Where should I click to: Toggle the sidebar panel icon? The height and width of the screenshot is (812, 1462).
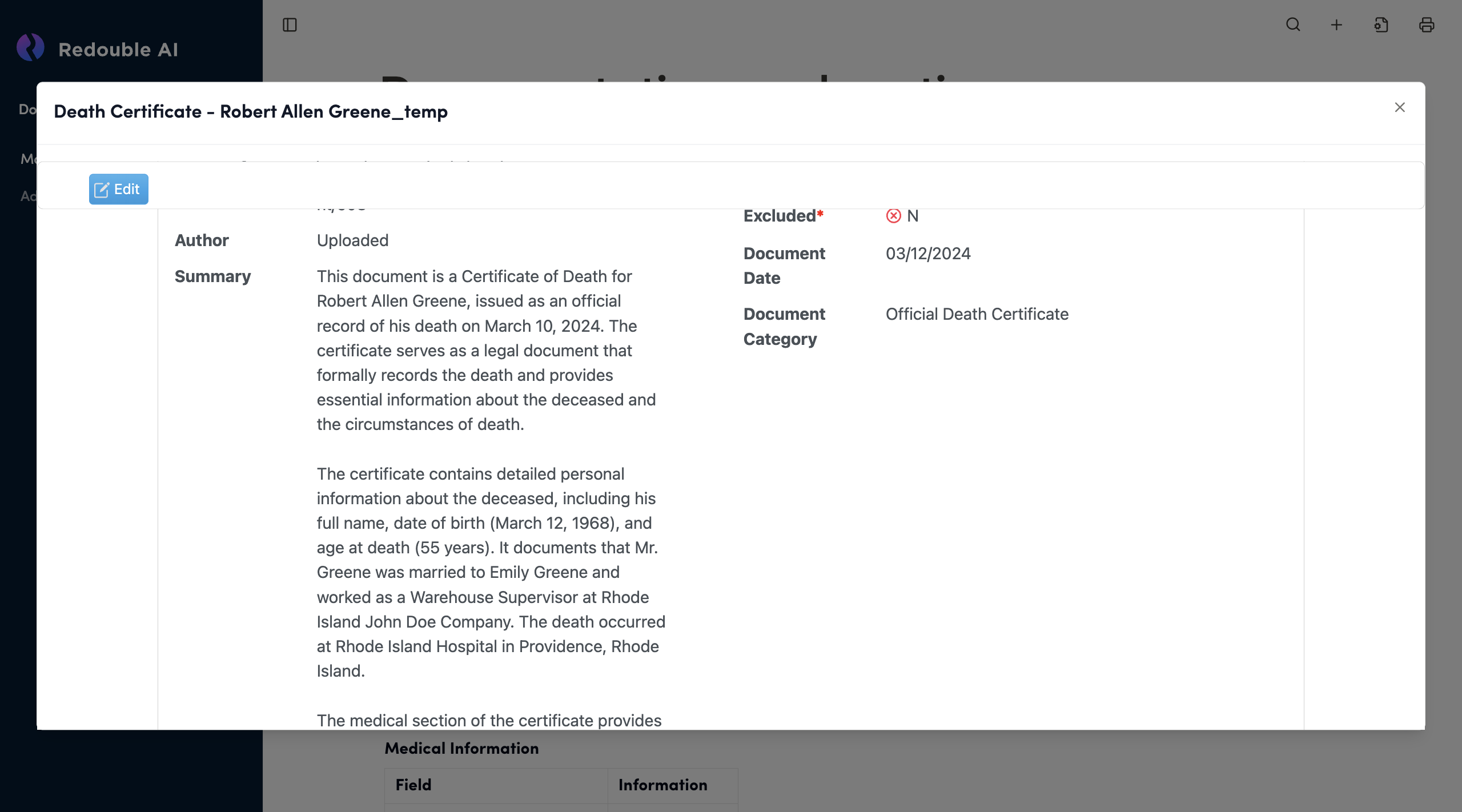290,25
